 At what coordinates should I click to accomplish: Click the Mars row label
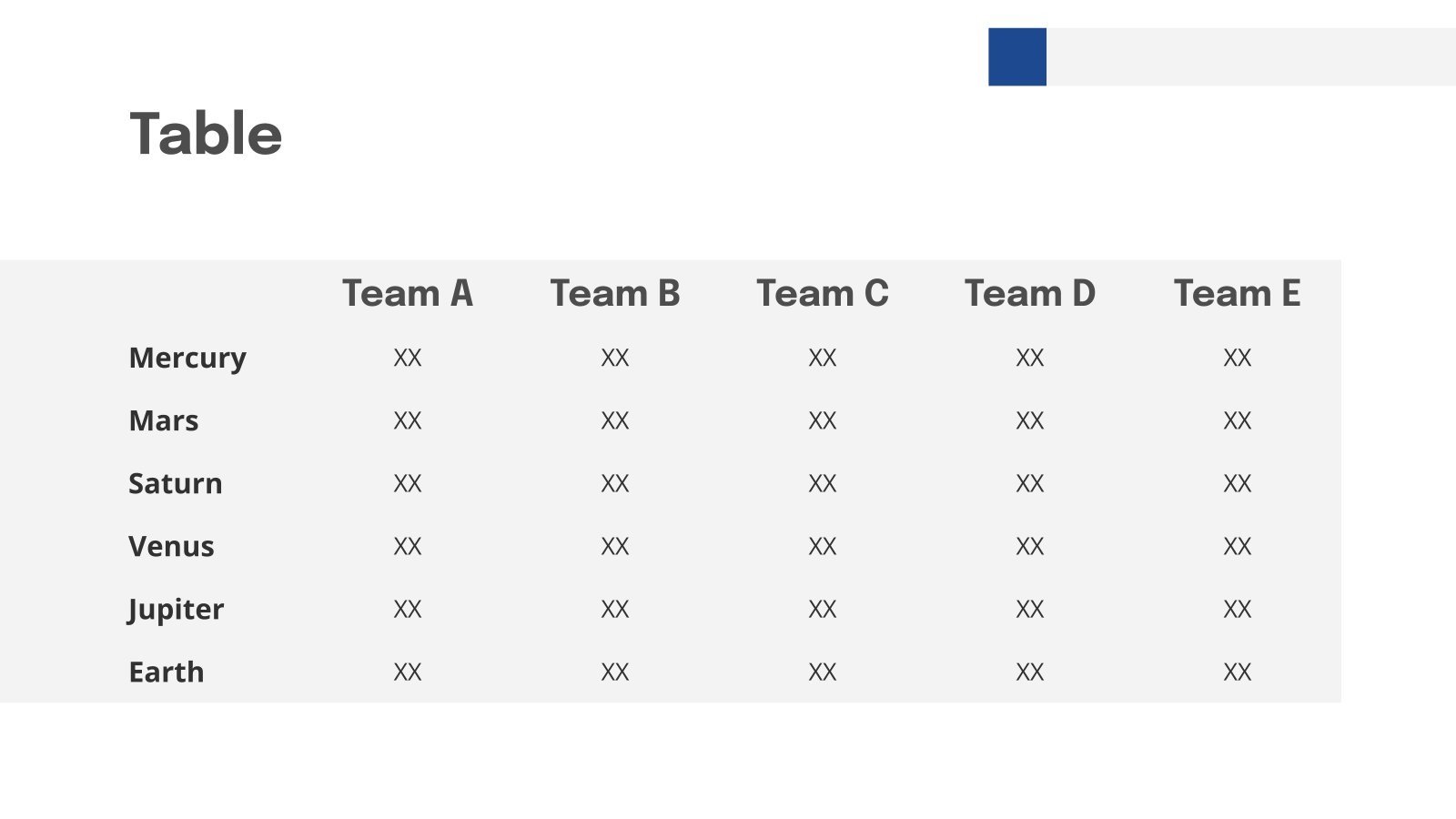coord(164,420)
